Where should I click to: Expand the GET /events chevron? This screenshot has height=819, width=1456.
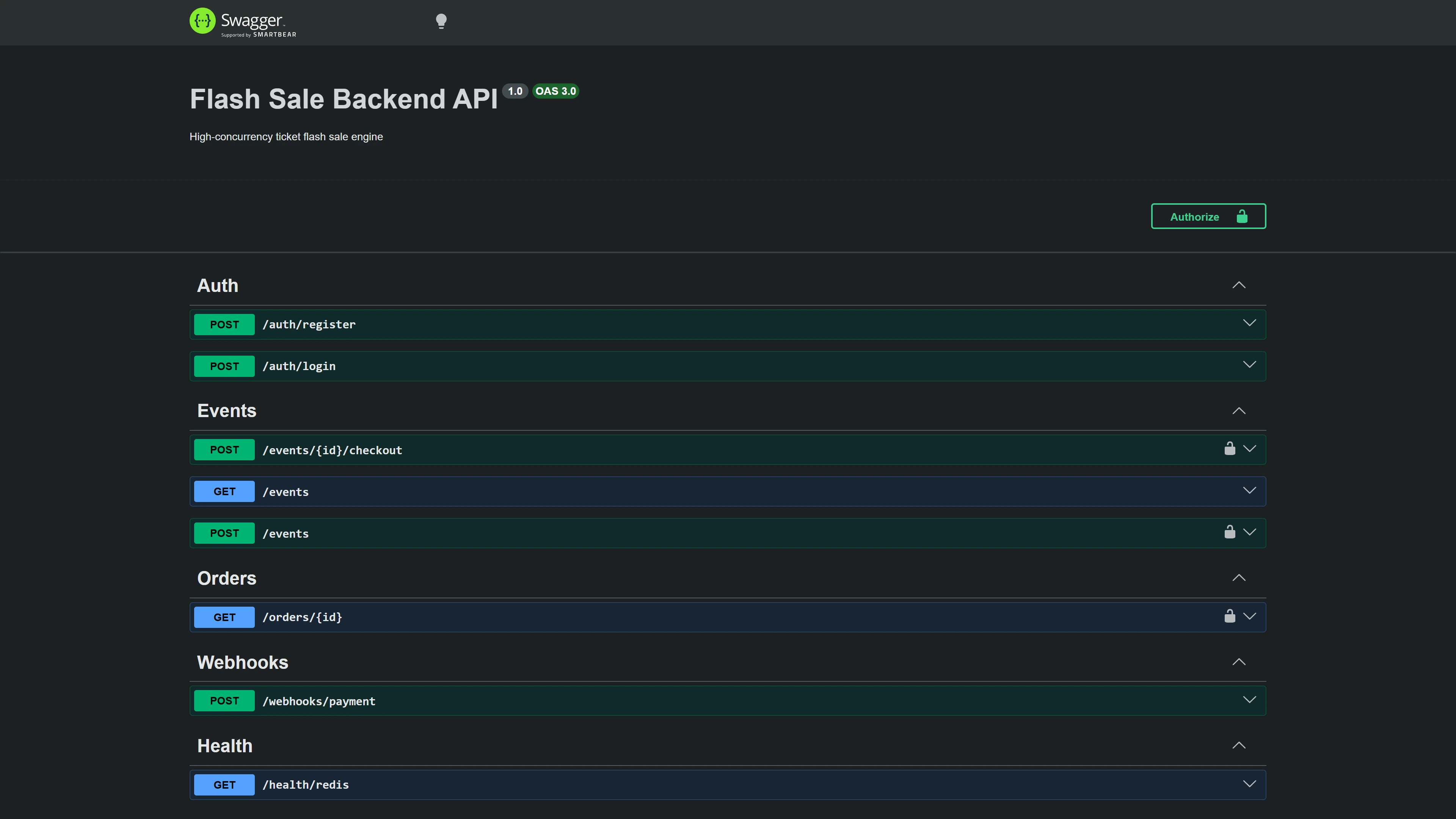(x=1250, y=491)
